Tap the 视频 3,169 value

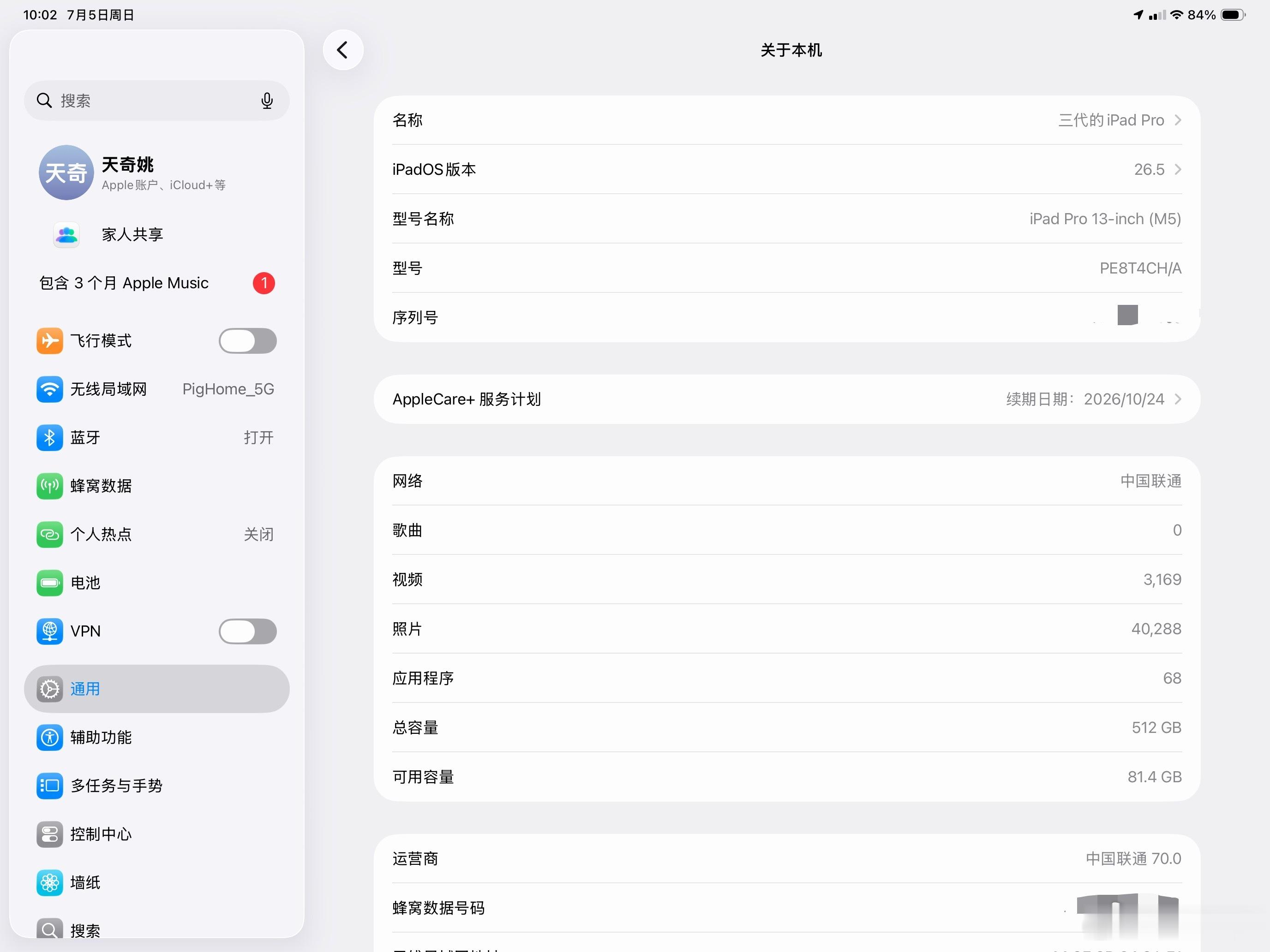[x=1162, y=580]
